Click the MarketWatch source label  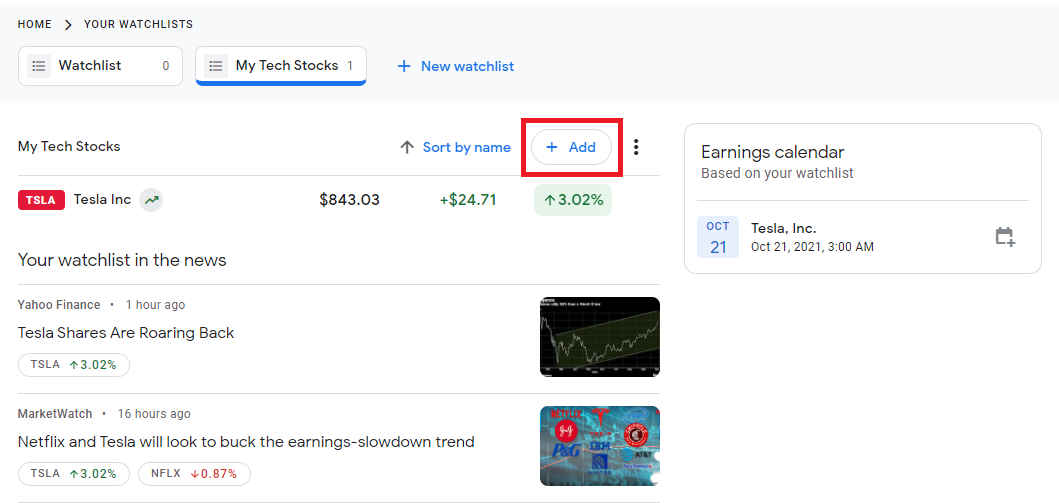(55, 414)
